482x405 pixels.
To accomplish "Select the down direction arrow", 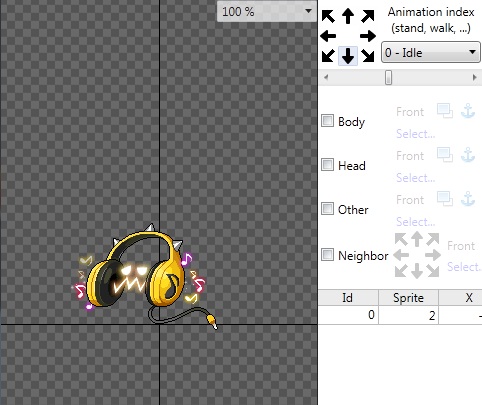I will pyautogui.click(x=348, y=56).
